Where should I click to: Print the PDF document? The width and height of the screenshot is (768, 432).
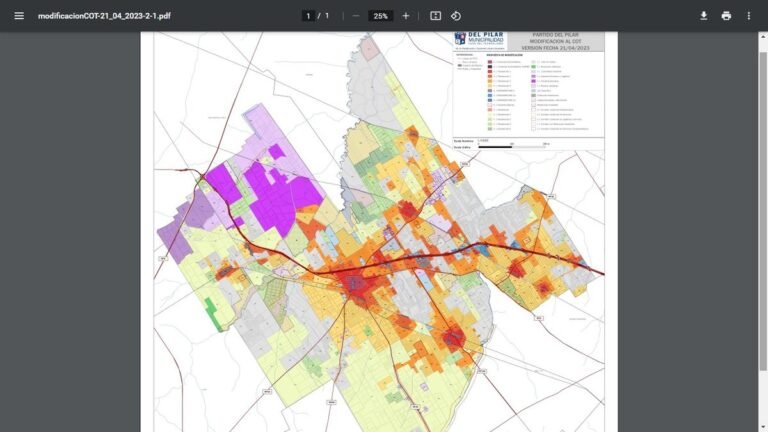pyautogui.click(x=726, y=16)
